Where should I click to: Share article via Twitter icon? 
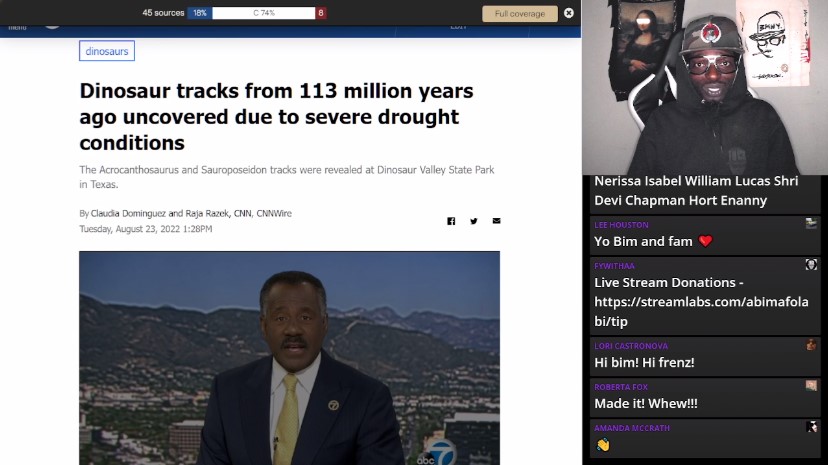[x=474, y=221]
